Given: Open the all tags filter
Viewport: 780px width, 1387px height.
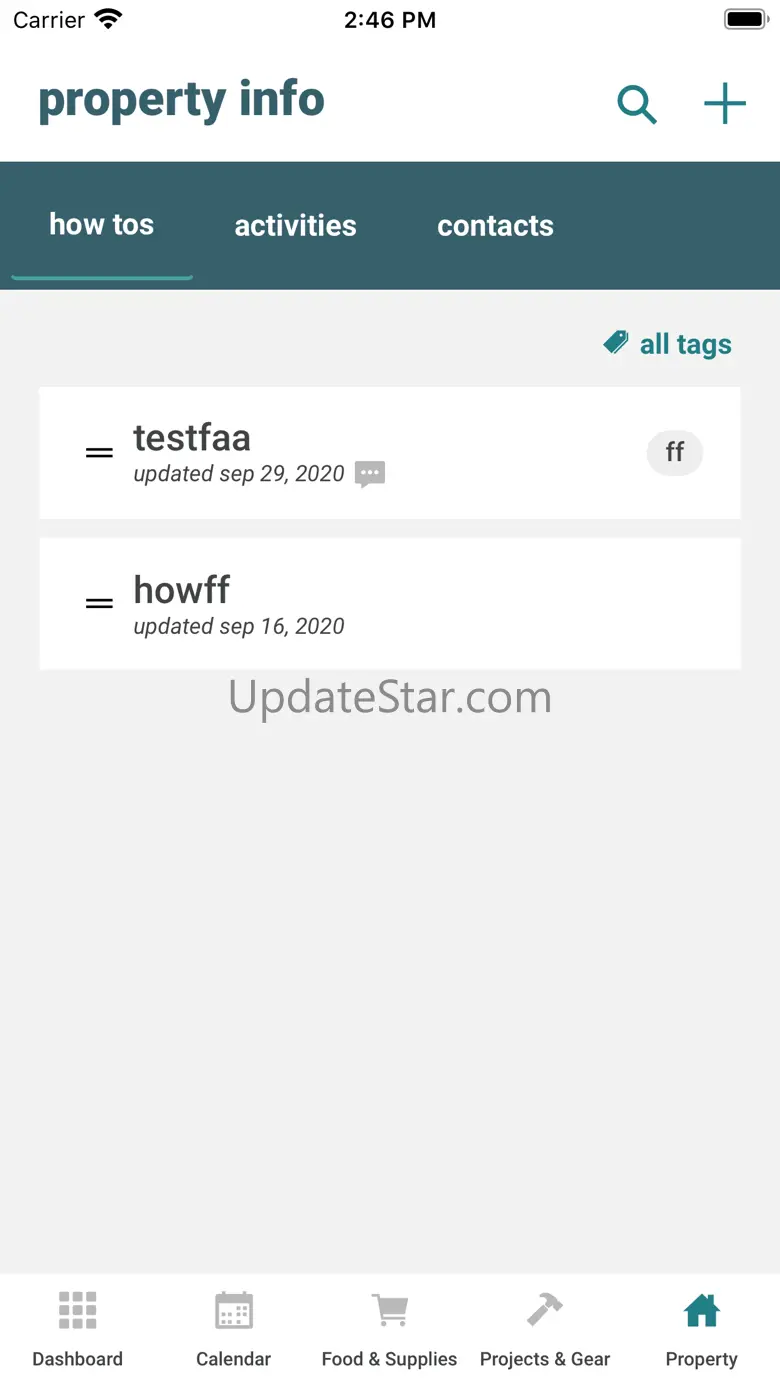Looking at the screenshot, I should (667, 344).
